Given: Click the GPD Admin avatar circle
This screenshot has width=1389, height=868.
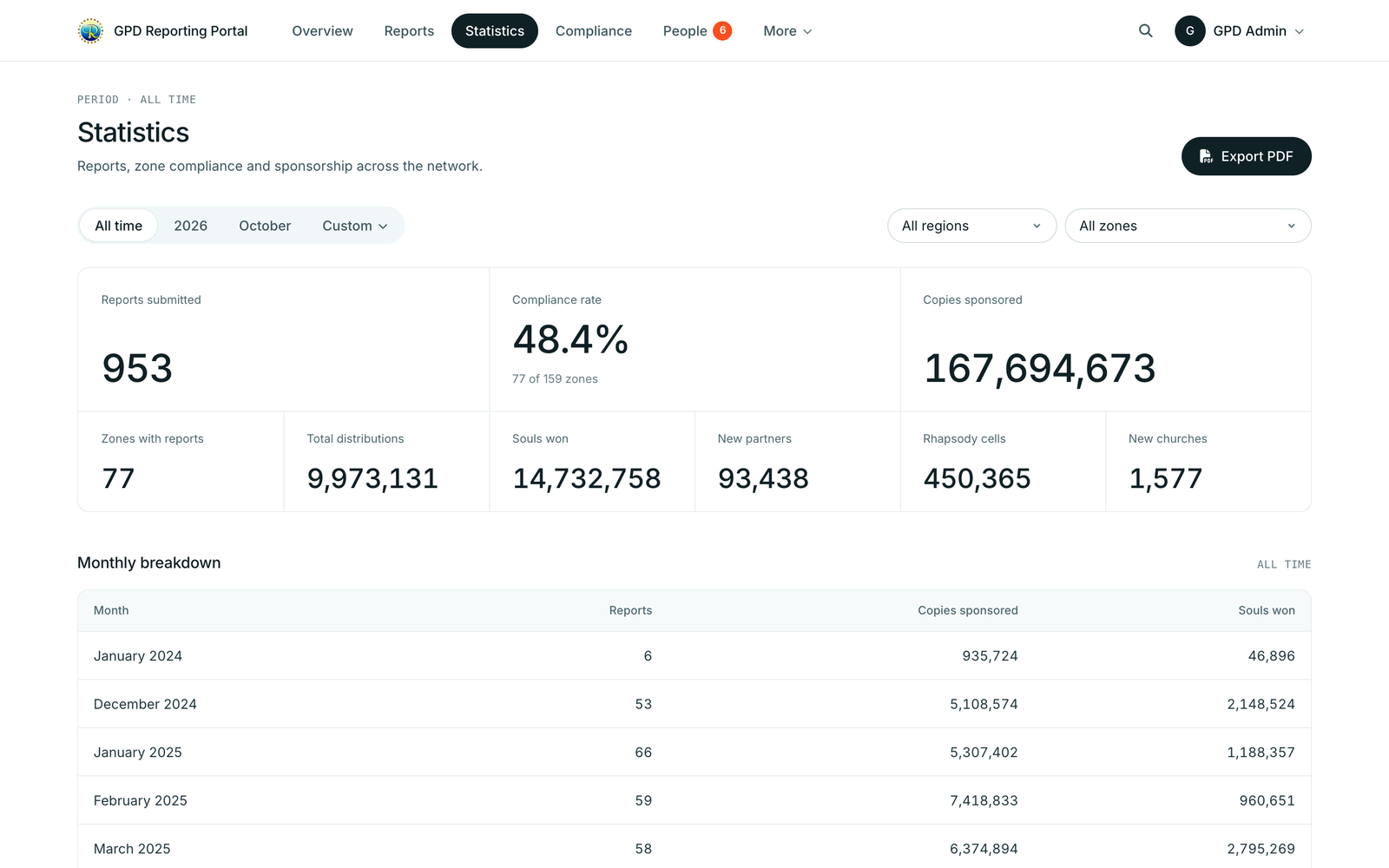Looking at the screenshot, I should coord(1190,31).
